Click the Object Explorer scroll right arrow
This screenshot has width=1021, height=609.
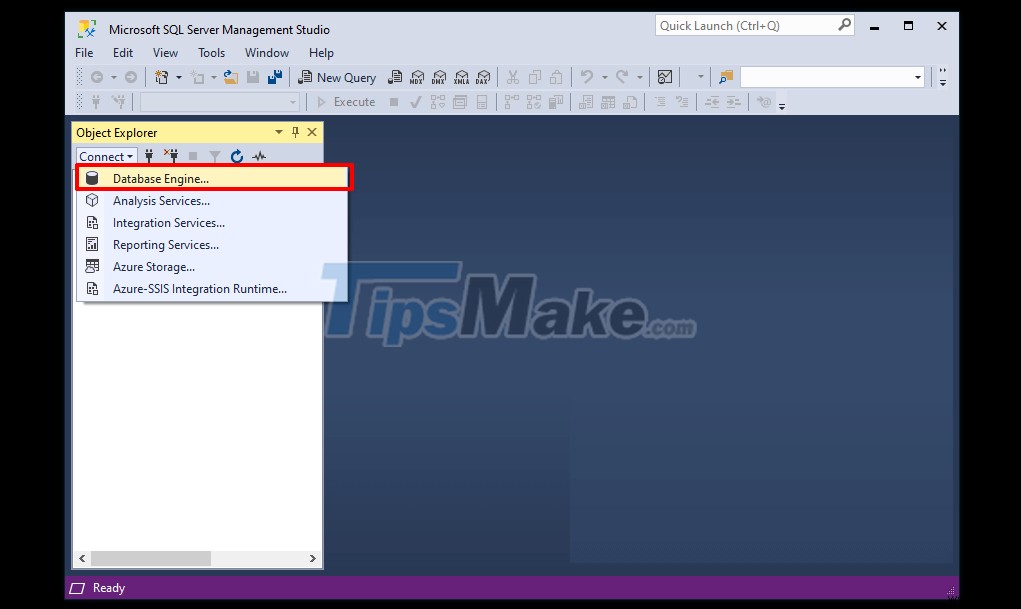pyautogui.click(x=313, y=558)
